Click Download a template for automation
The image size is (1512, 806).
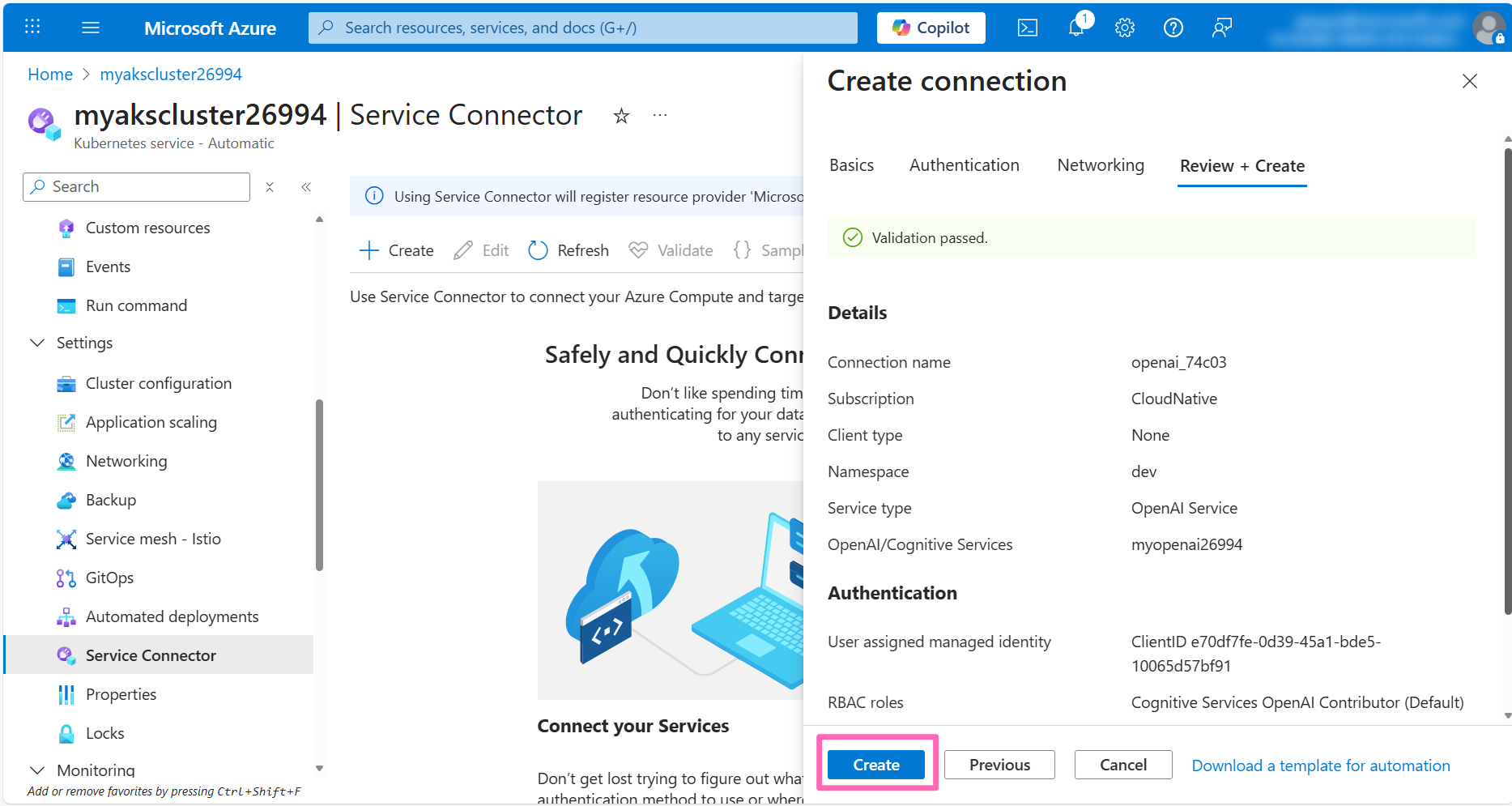click(x=1320, y=765)
